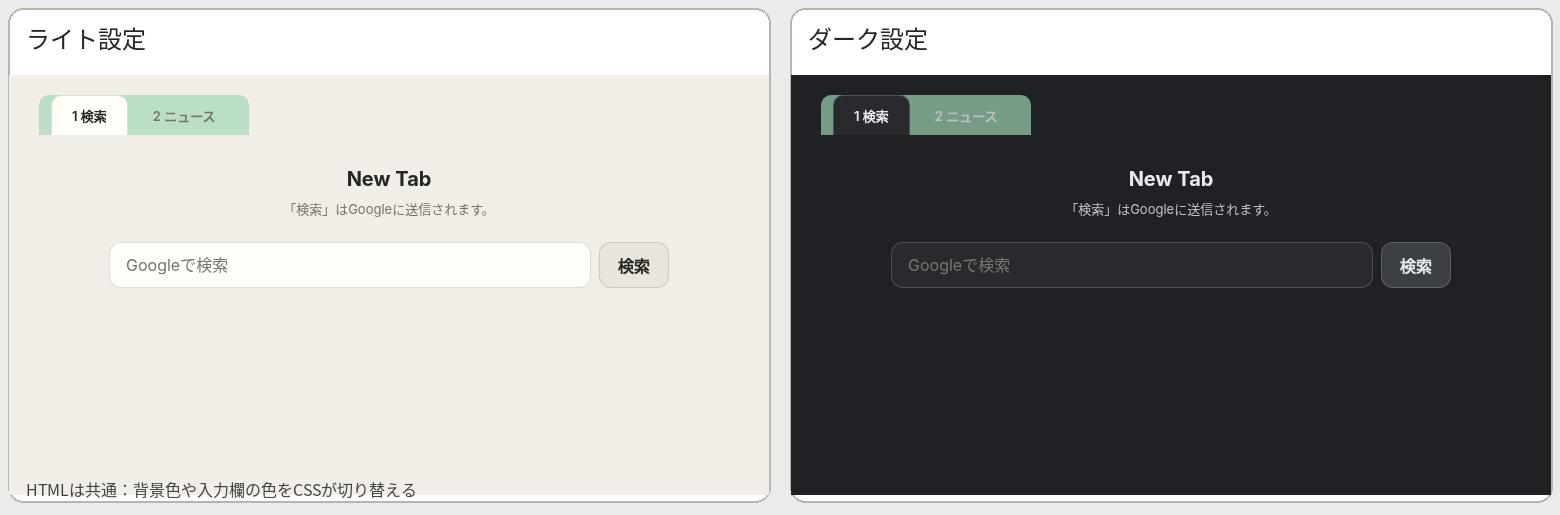
Task: Click the 検索 button in the light panel
Action: tap(634, 265)
